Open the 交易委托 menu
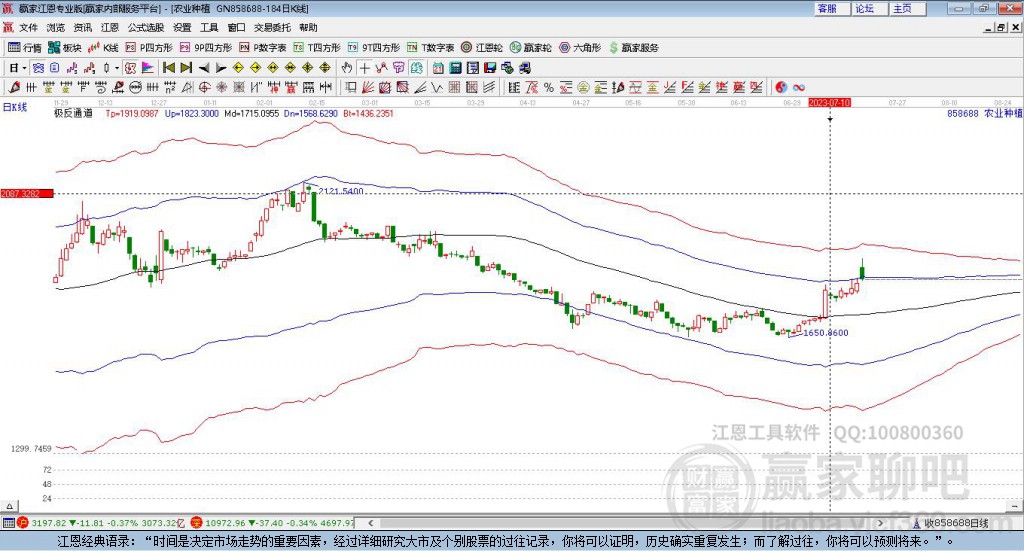The height and width of the screenshot is (551, 1024). click(272, 27)
